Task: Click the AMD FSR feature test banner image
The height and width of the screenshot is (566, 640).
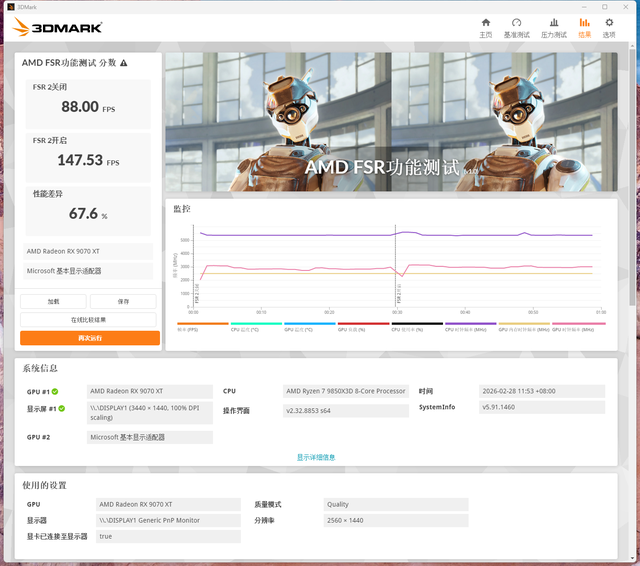Action: pos(391,122)
